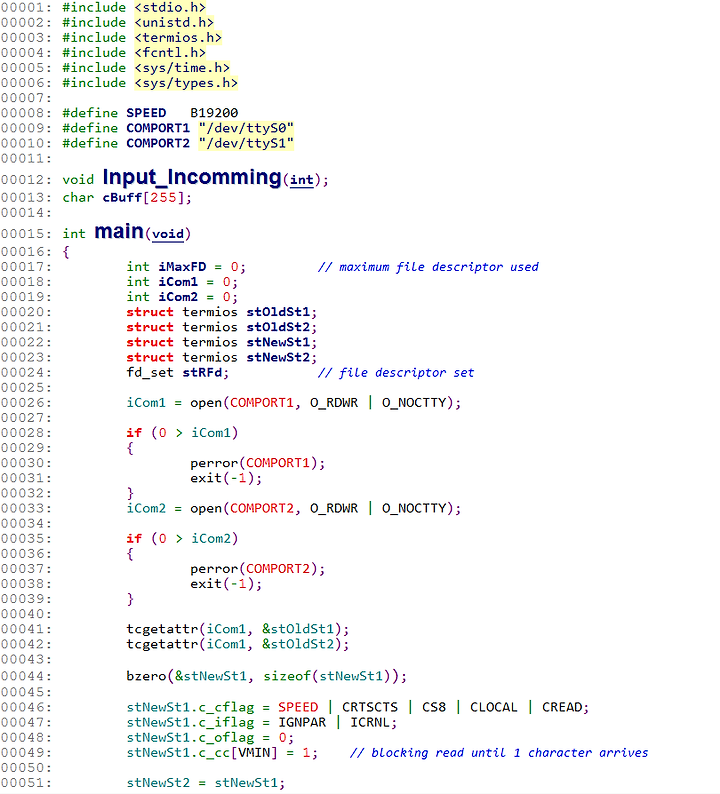Click the stNewSt1 declaration on line 22
Image resolution: width=720 pixels, height=794 pixels.
pos(278,342)
